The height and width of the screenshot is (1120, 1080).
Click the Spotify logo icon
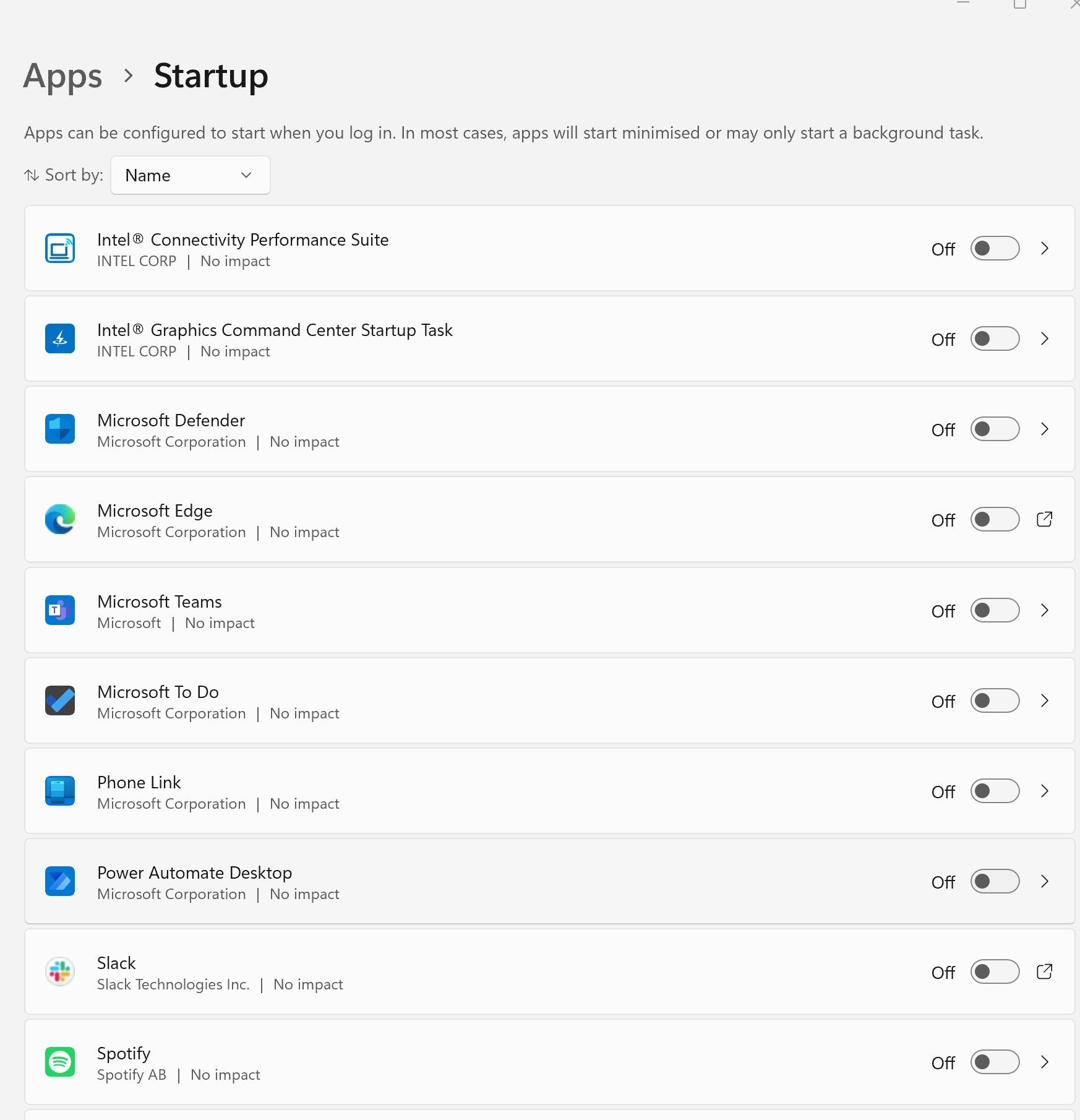point(60,1062)
